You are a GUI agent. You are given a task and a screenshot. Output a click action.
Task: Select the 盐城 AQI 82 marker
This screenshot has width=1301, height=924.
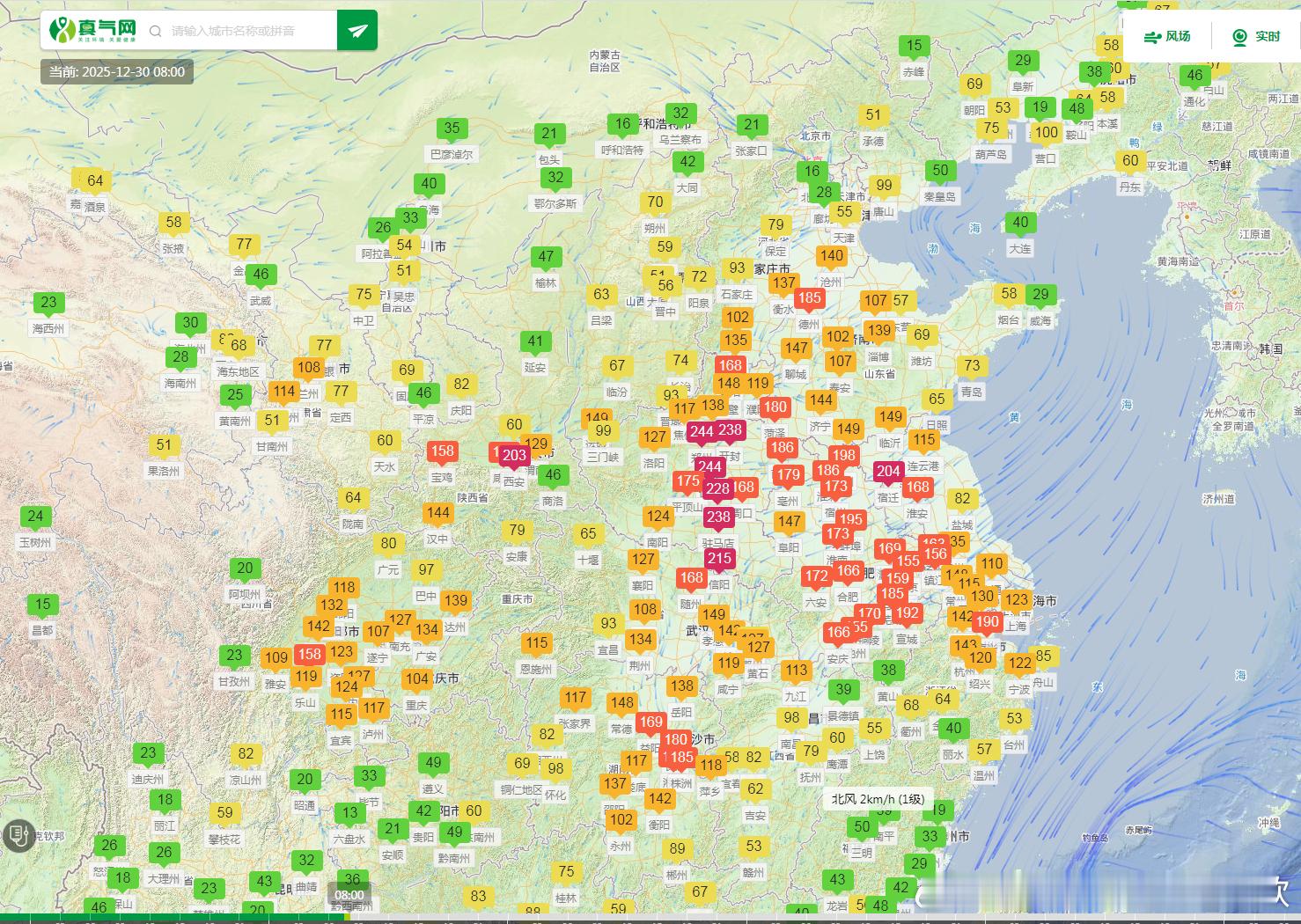[x=962, y=501]
